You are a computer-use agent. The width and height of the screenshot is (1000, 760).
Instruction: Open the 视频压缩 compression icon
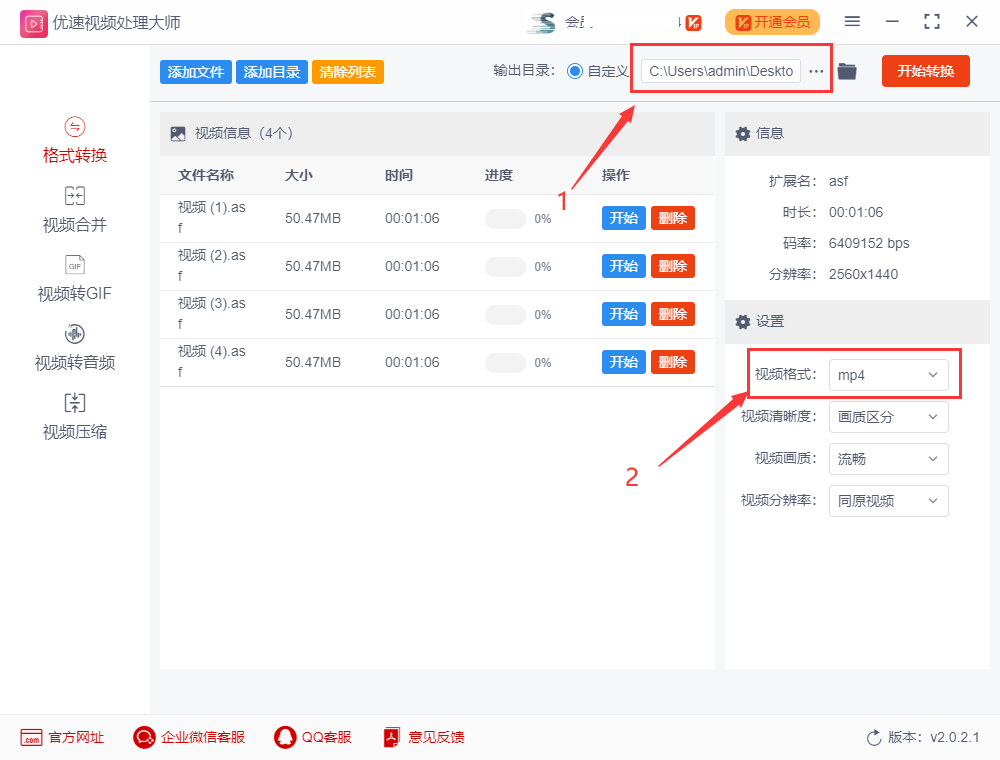[x=75, y=403]
